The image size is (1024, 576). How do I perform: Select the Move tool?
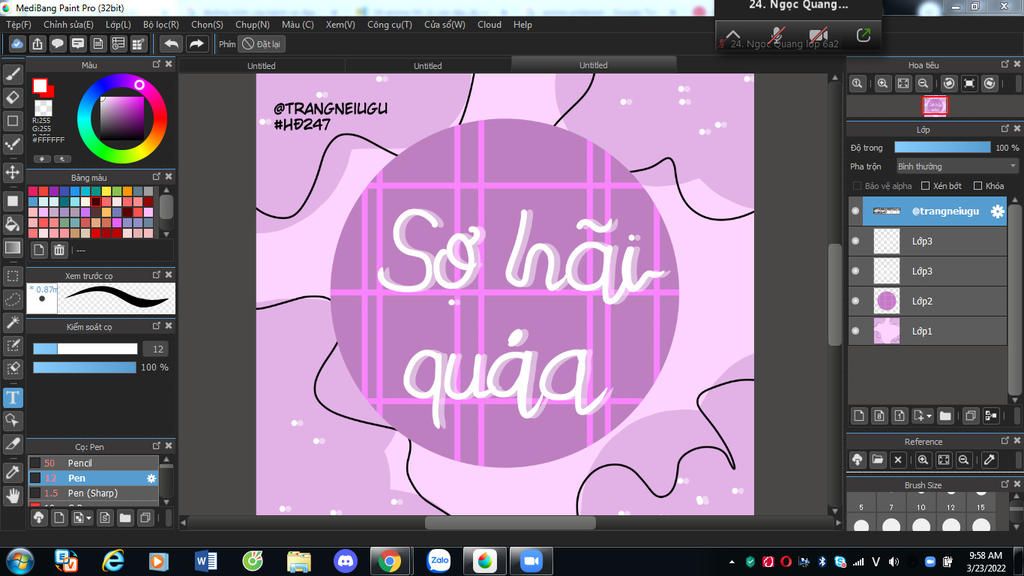13,172
